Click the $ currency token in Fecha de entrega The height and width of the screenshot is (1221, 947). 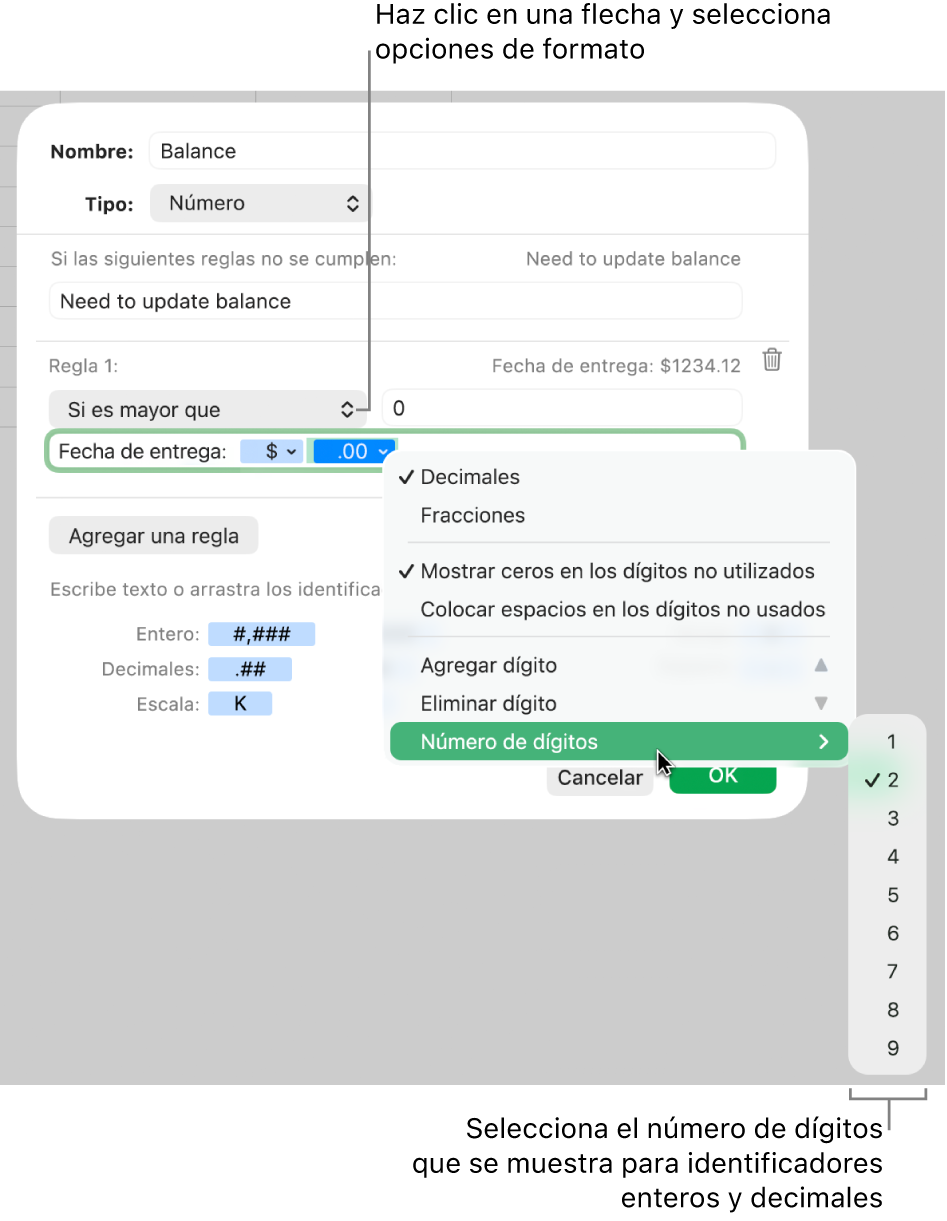(271, 451)
